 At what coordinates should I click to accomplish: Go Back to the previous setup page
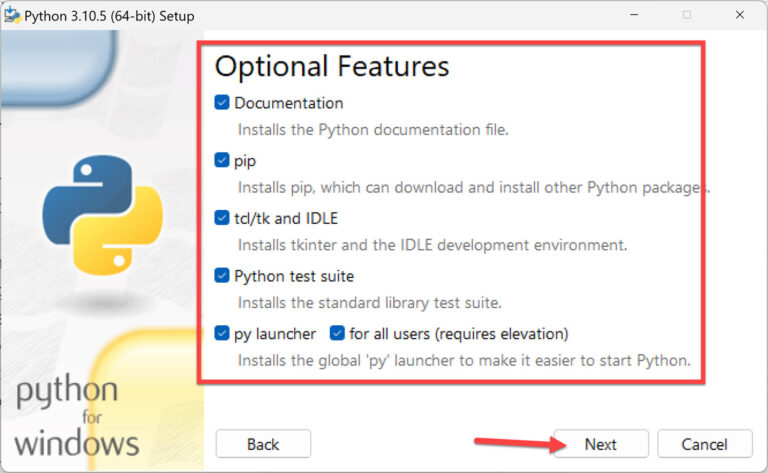263,444
